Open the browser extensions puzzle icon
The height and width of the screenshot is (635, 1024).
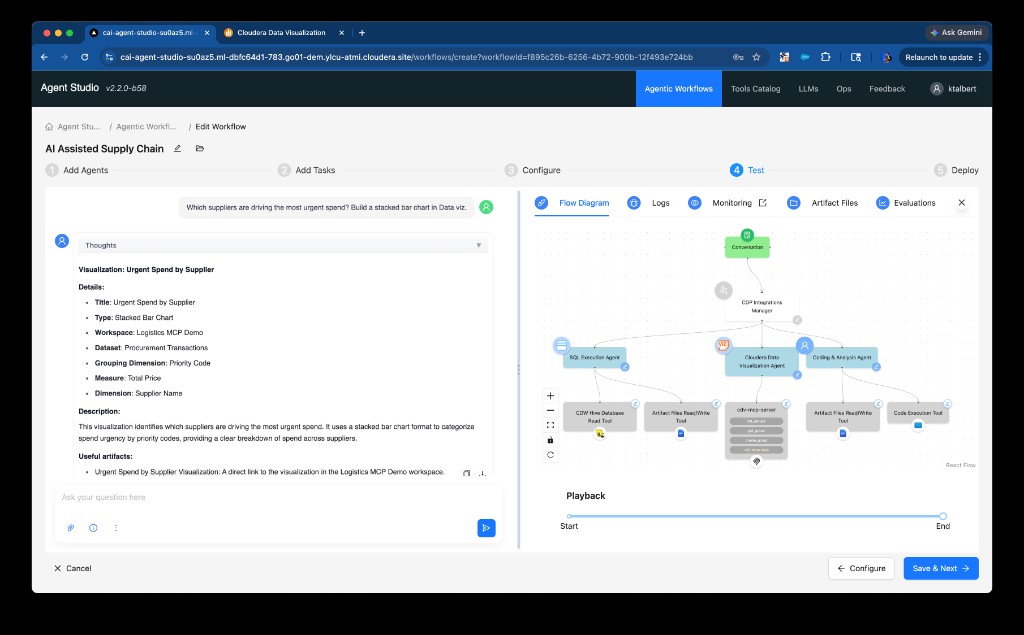point(825,57)
